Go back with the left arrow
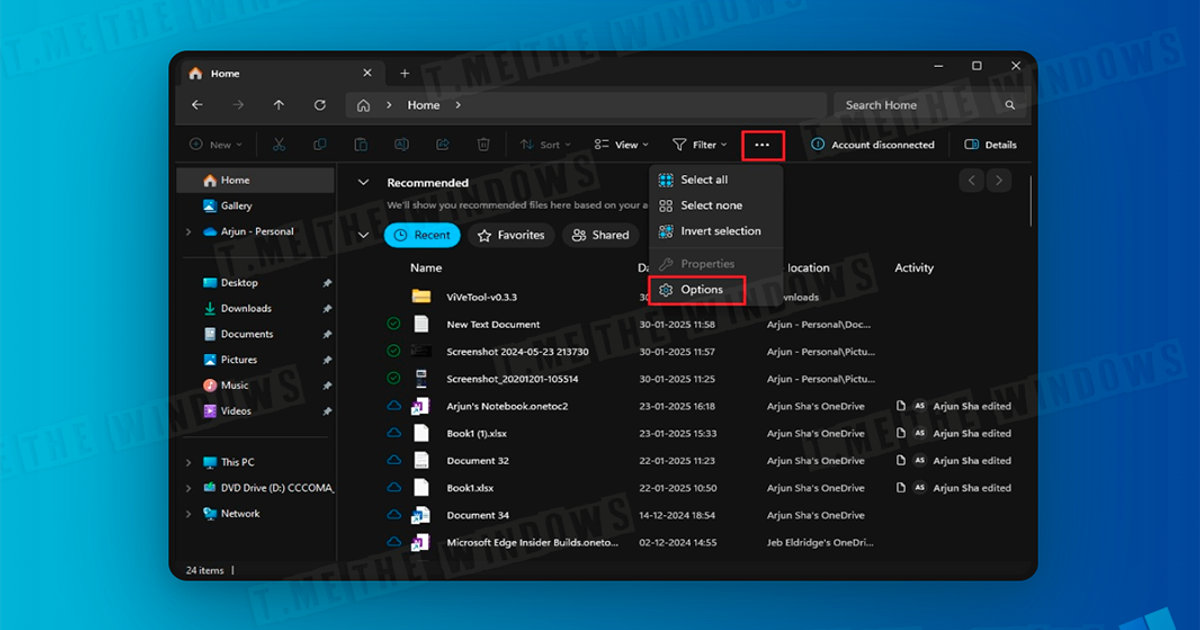 tap(197, 105)
